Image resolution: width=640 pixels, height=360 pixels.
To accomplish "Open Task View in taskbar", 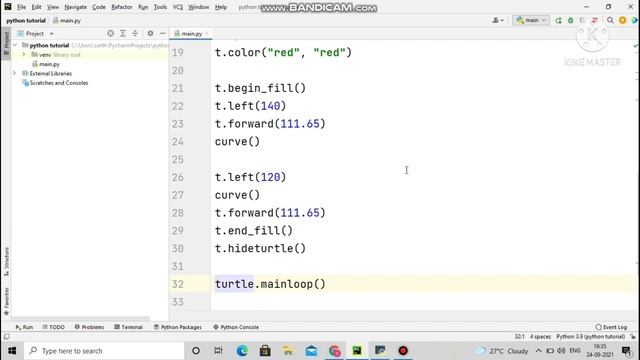I will (218, 351).
